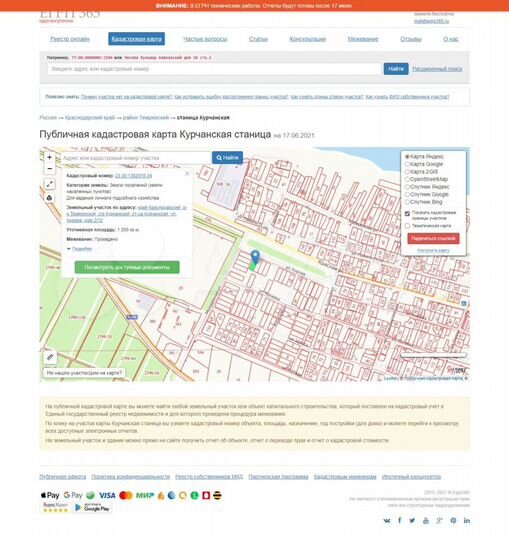The height and width of the screenshot is (540, 509).
Task: Click the main Найти search button
Action: tap(396, 69)
